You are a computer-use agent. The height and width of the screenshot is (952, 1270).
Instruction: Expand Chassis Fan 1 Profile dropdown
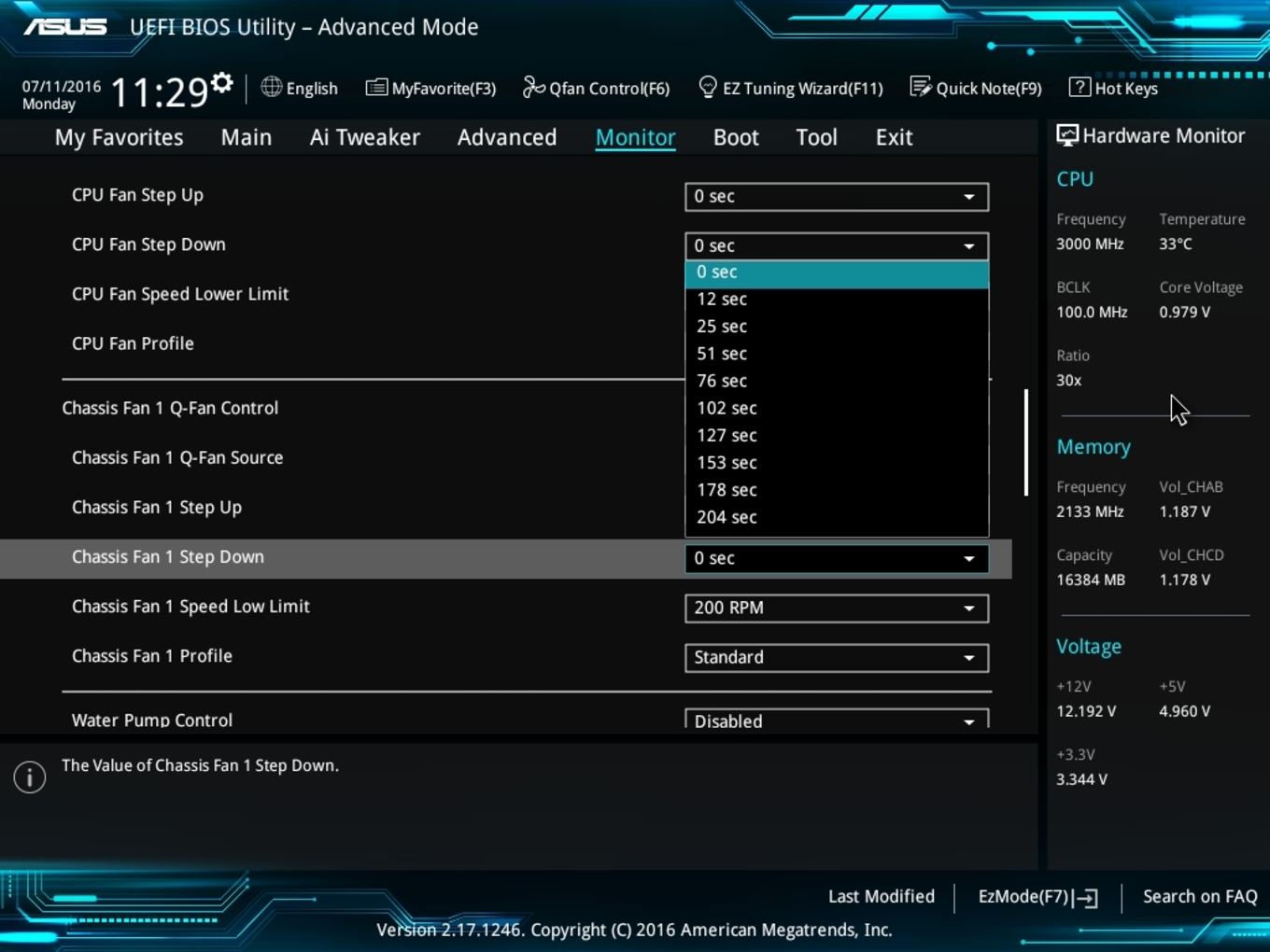coord(837,657)
